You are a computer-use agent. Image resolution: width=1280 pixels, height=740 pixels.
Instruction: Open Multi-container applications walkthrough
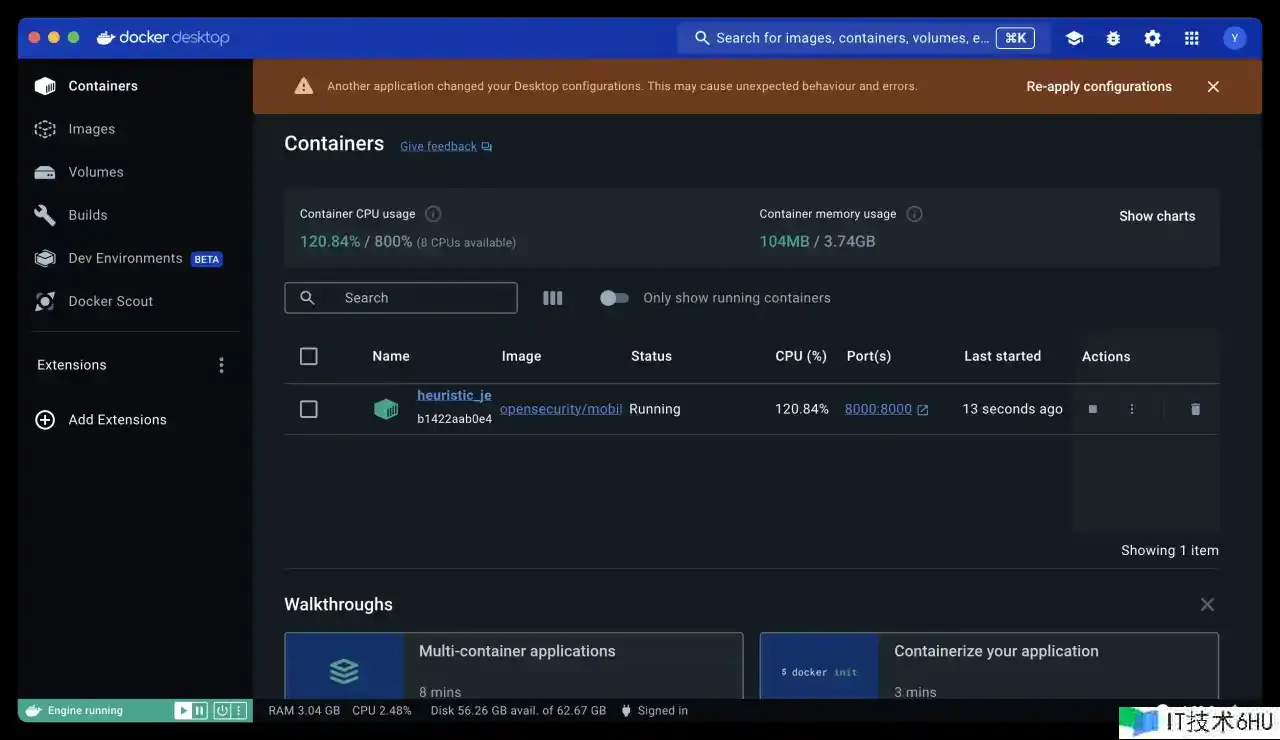514,665
